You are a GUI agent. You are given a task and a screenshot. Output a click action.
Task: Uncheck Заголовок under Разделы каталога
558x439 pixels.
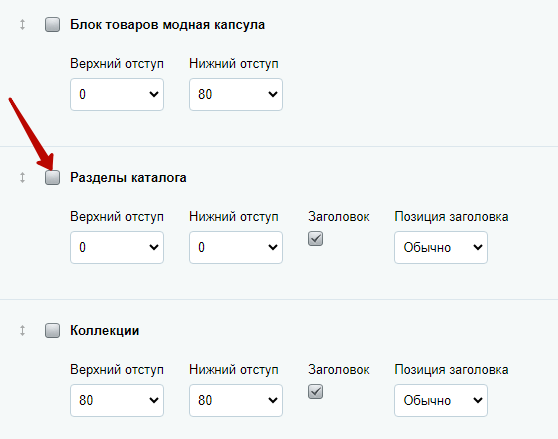coord(315,239)
